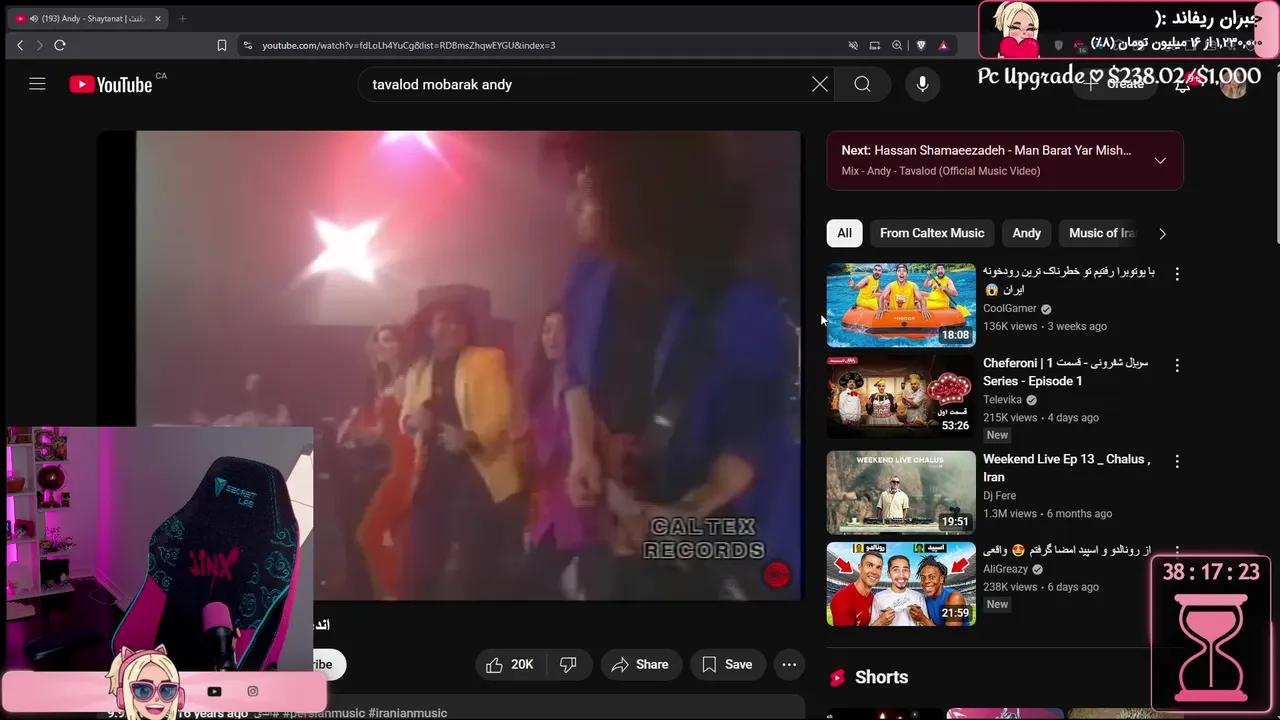Open a new browser tab
The height and width of the screenshot is (720, 1280).
pos(182,18)
